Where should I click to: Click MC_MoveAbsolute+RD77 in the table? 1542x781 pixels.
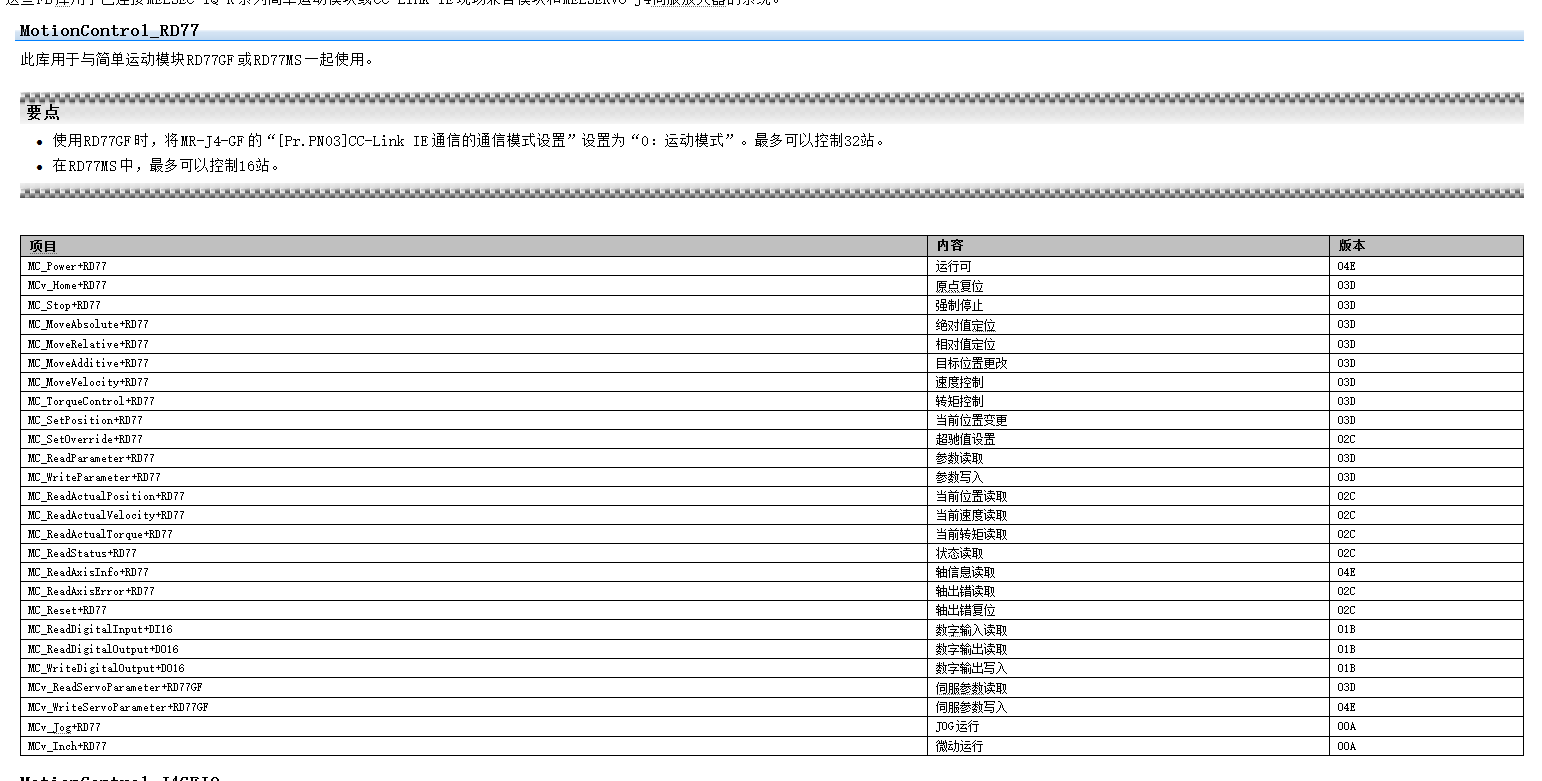[x=88, y=324]
